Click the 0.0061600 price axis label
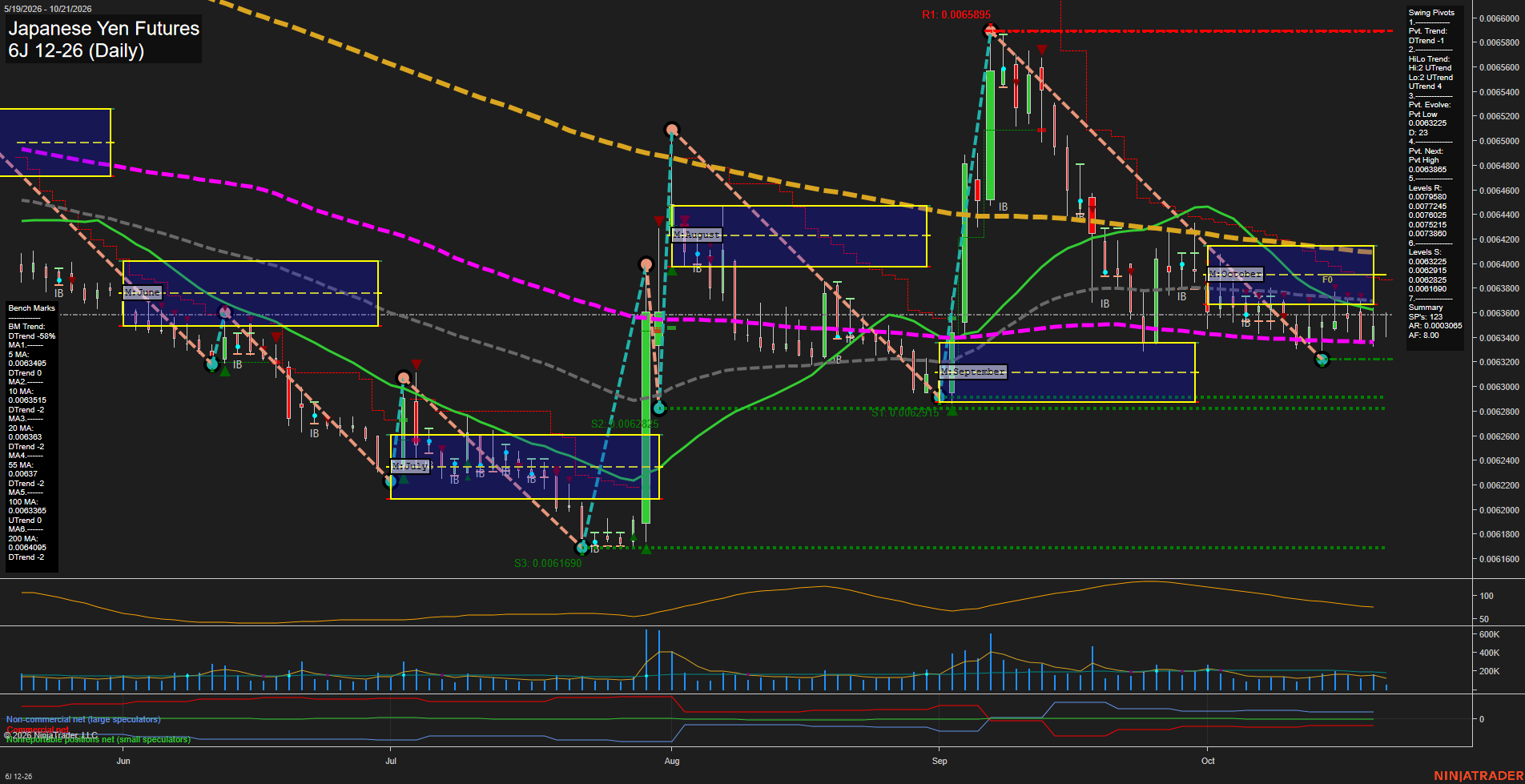This screenshot has width=1525, height=784. [1499, 559]
